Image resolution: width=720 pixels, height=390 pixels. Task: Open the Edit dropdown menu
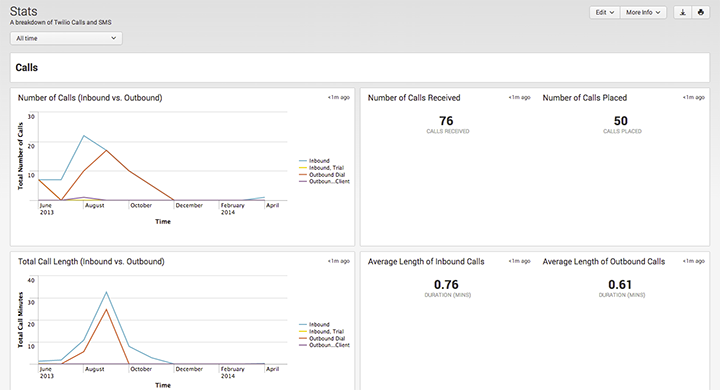(x=605, y=12)
